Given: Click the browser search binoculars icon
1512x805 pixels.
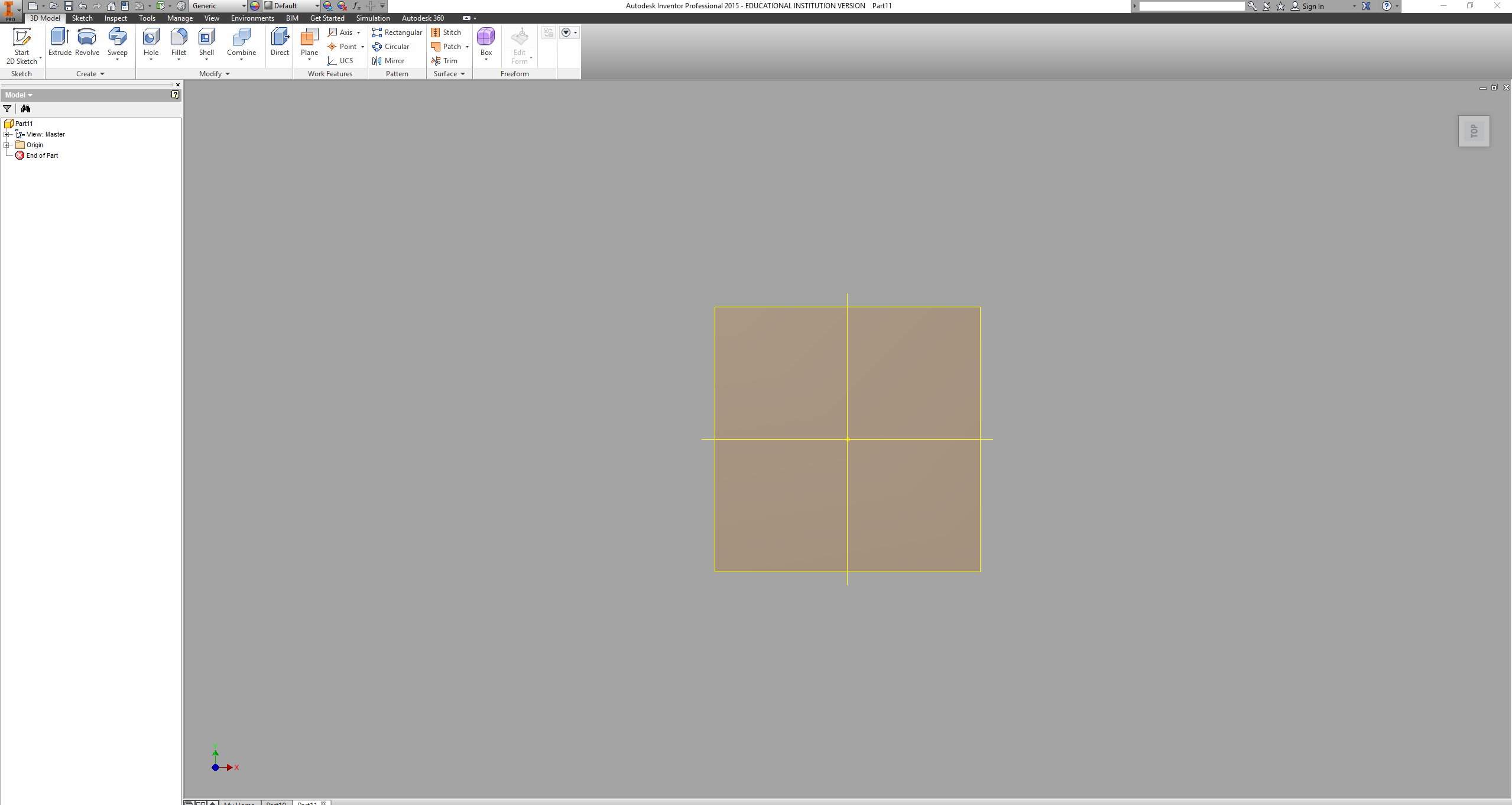Looking at the screenshot, I should pos(26,109).
